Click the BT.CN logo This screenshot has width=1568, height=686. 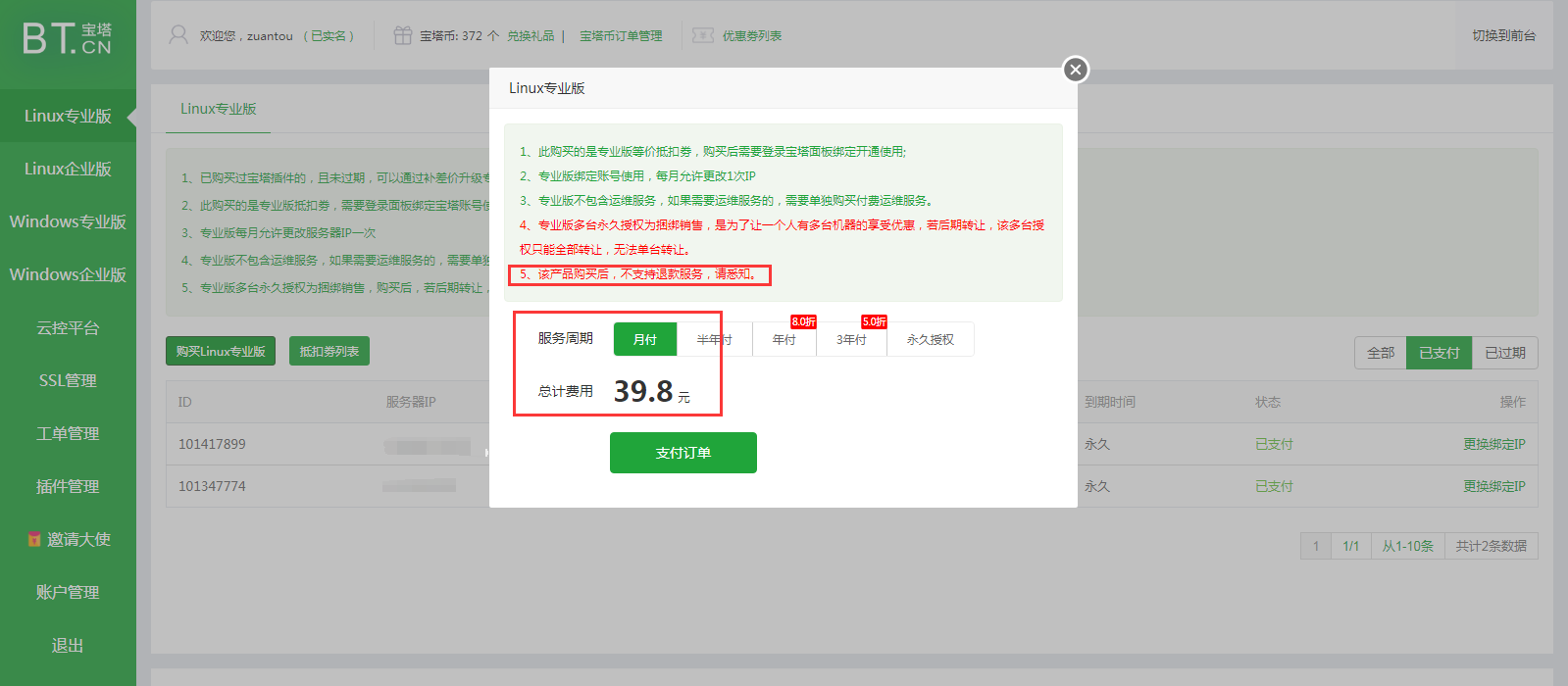[68, 39]
